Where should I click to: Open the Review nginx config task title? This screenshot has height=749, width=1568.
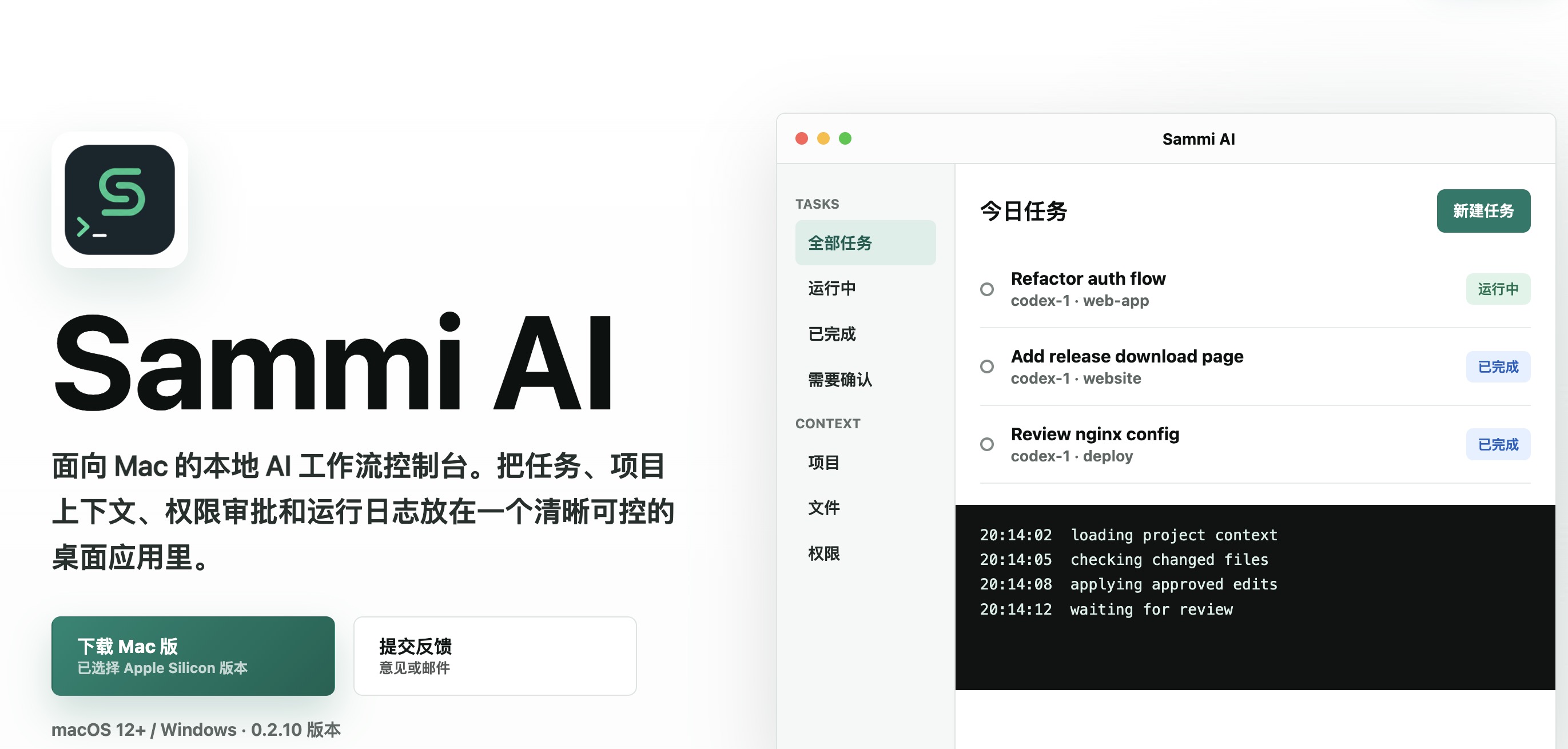(1095, 434)
